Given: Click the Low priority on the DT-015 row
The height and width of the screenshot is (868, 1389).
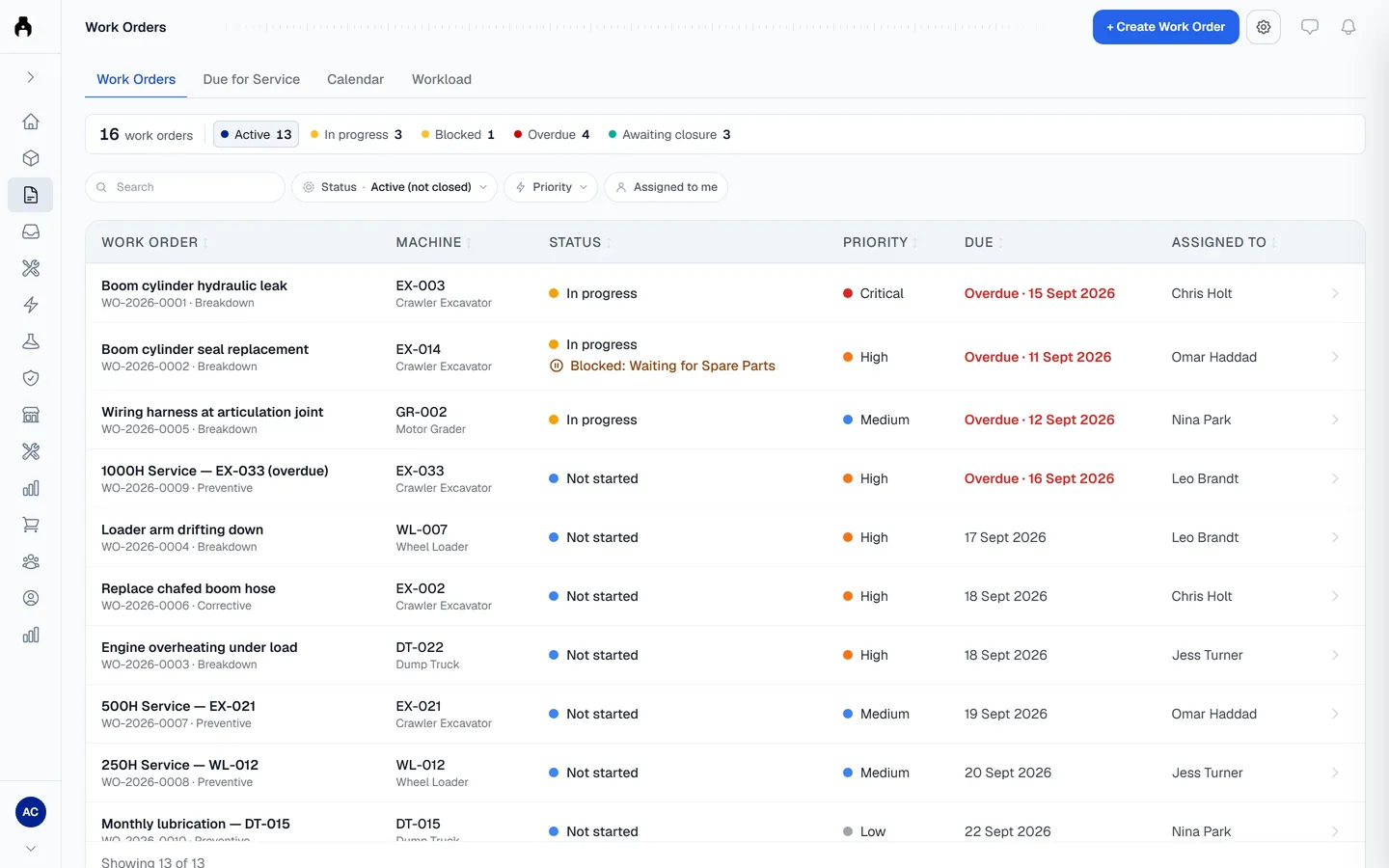Looking at the screenshot, I should tap(864, 831).
